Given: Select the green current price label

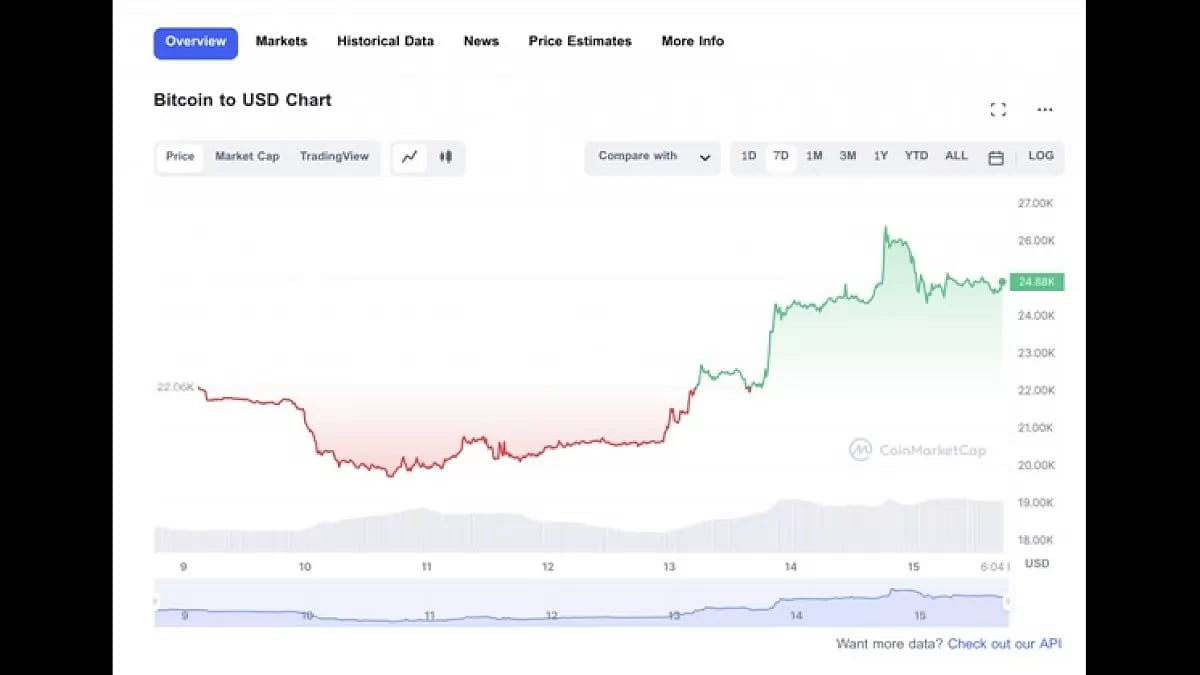Looking at the screenshot, I should coord(1037,282).
